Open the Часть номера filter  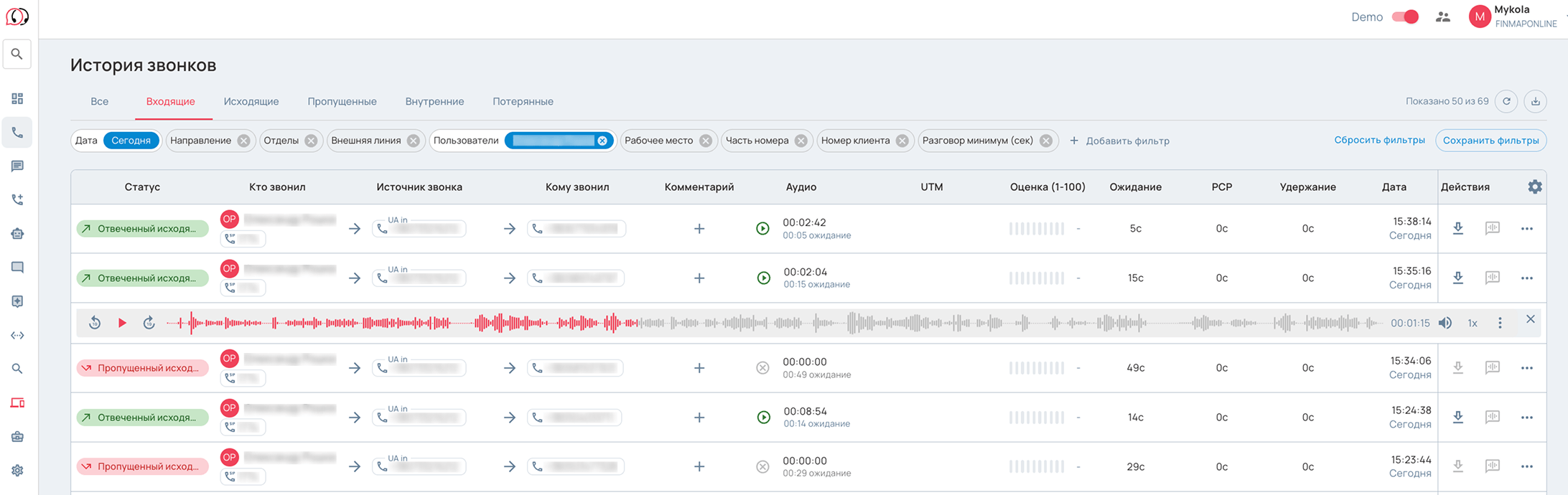[766, 141]
